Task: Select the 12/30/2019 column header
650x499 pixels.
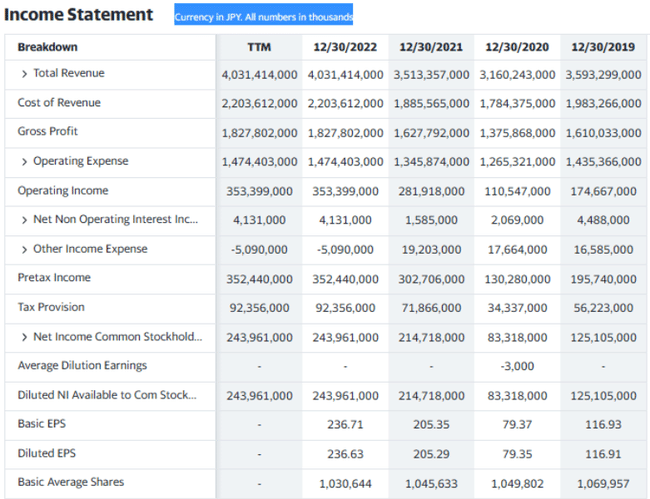Action: pyautogui.click(x=603, y=48)
